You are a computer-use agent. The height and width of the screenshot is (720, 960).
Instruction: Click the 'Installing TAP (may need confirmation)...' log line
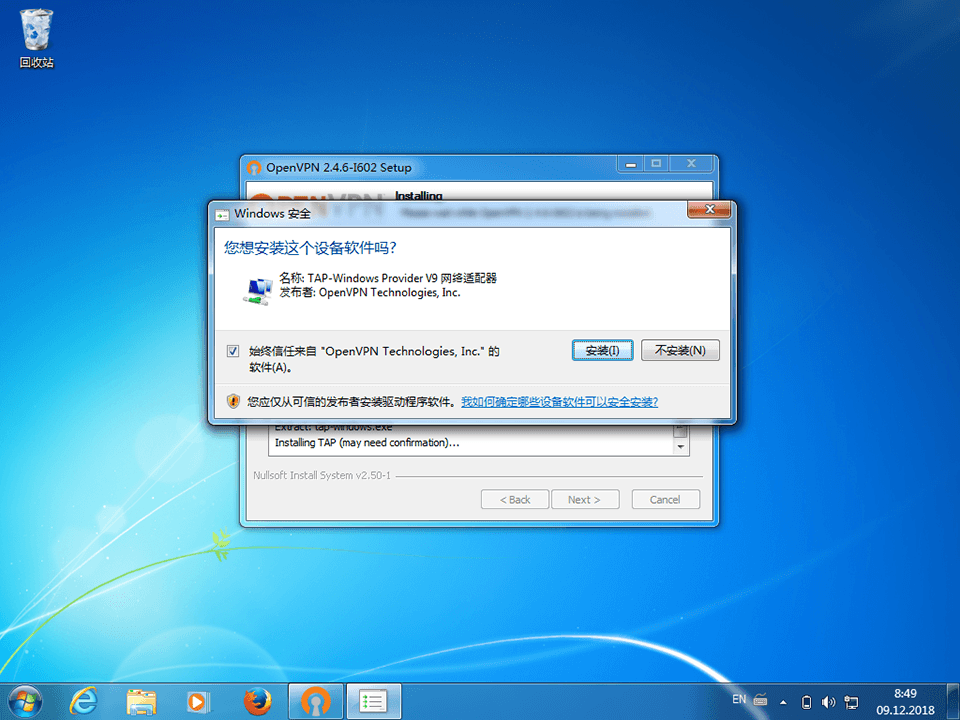tap(367, 443)
